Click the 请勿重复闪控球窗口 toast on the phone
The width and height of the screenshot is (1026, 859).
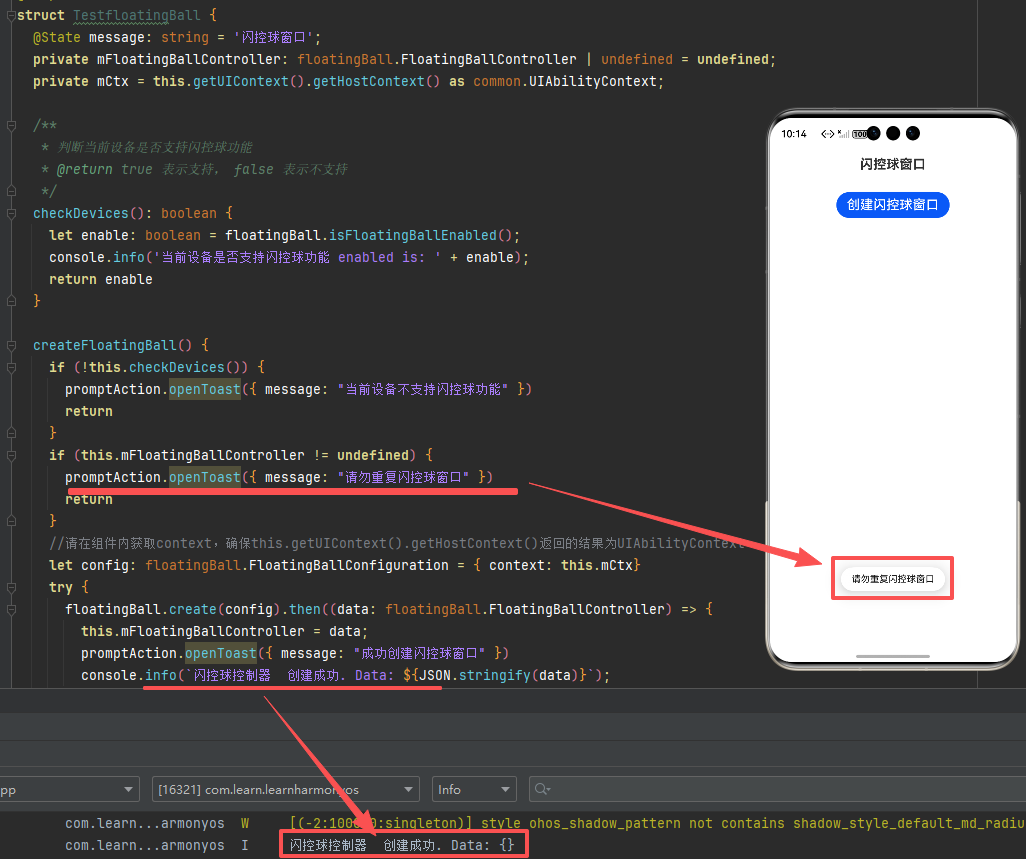tap(892, 578)
